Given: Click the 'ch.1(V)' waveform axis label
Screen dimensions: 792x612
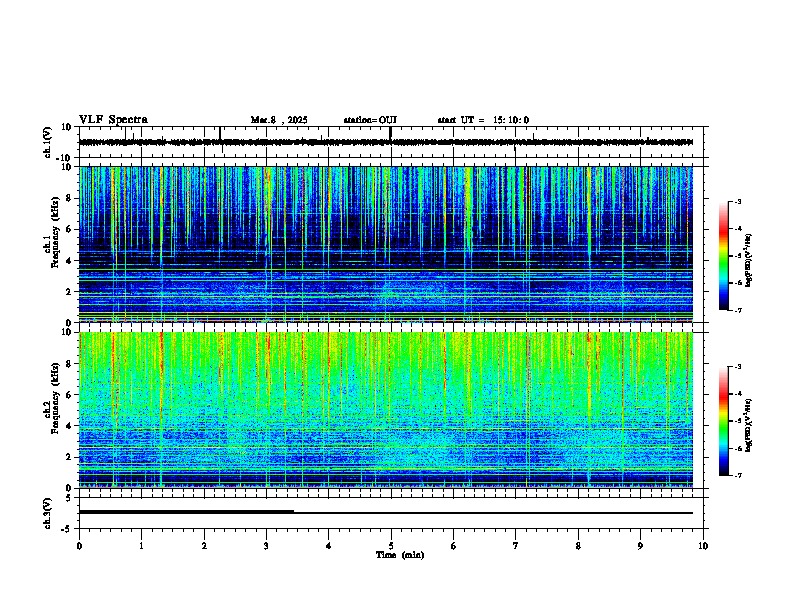Looking at the screenshot, I should click(48, 142).
